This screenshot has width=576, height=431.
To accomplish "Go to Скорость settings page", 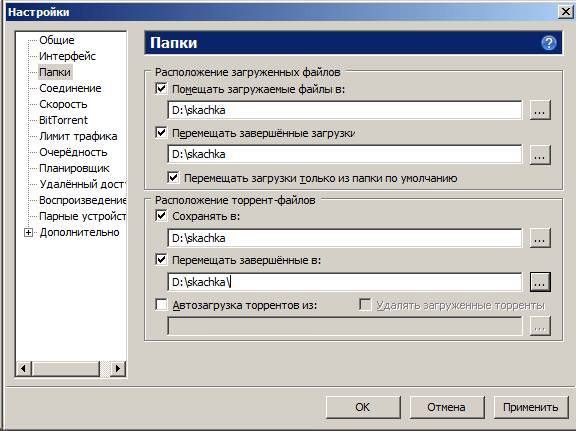I will click(x=63, y=104).
